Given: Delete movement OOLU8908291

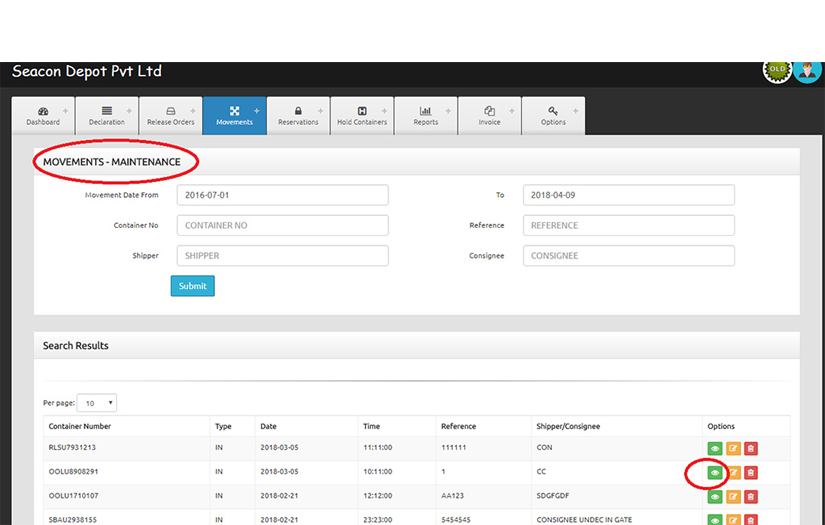Looking at the screenshot, I should point(751,472).
